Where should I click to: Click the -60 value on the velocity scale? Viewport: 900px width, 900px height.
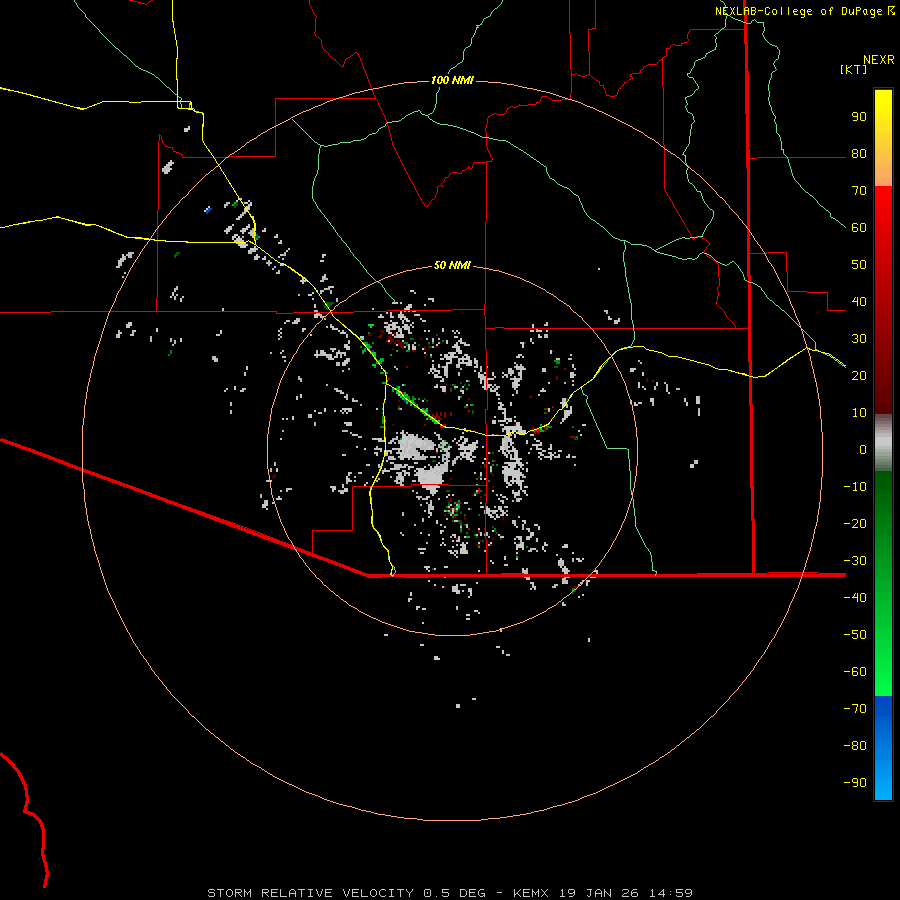(855, 672)
